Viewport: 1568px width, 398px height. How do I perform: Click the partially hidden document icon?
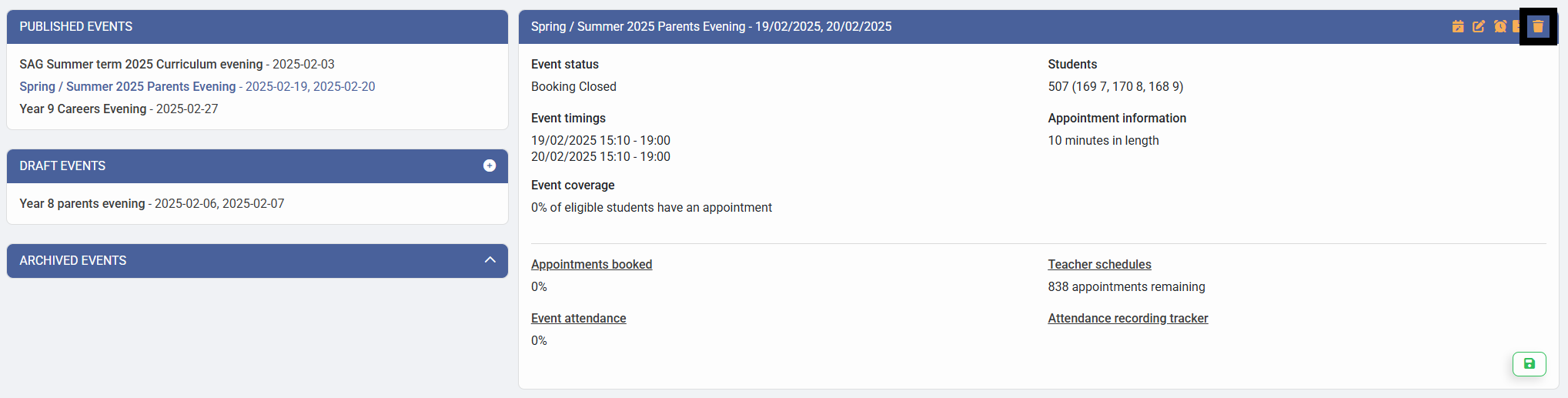click(1516, 27)
